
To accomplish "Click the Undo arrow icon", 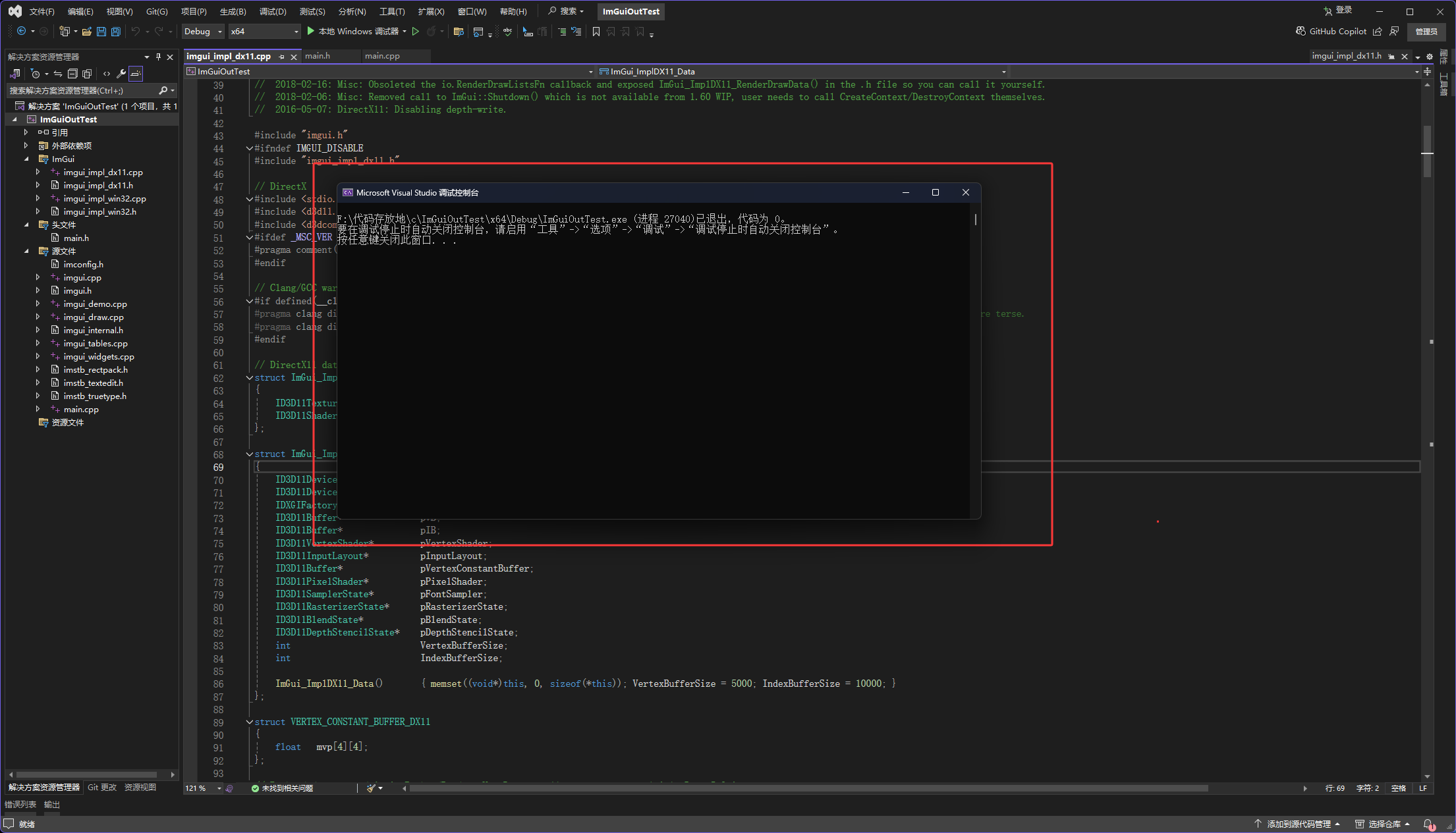I will tap(135, 31).
